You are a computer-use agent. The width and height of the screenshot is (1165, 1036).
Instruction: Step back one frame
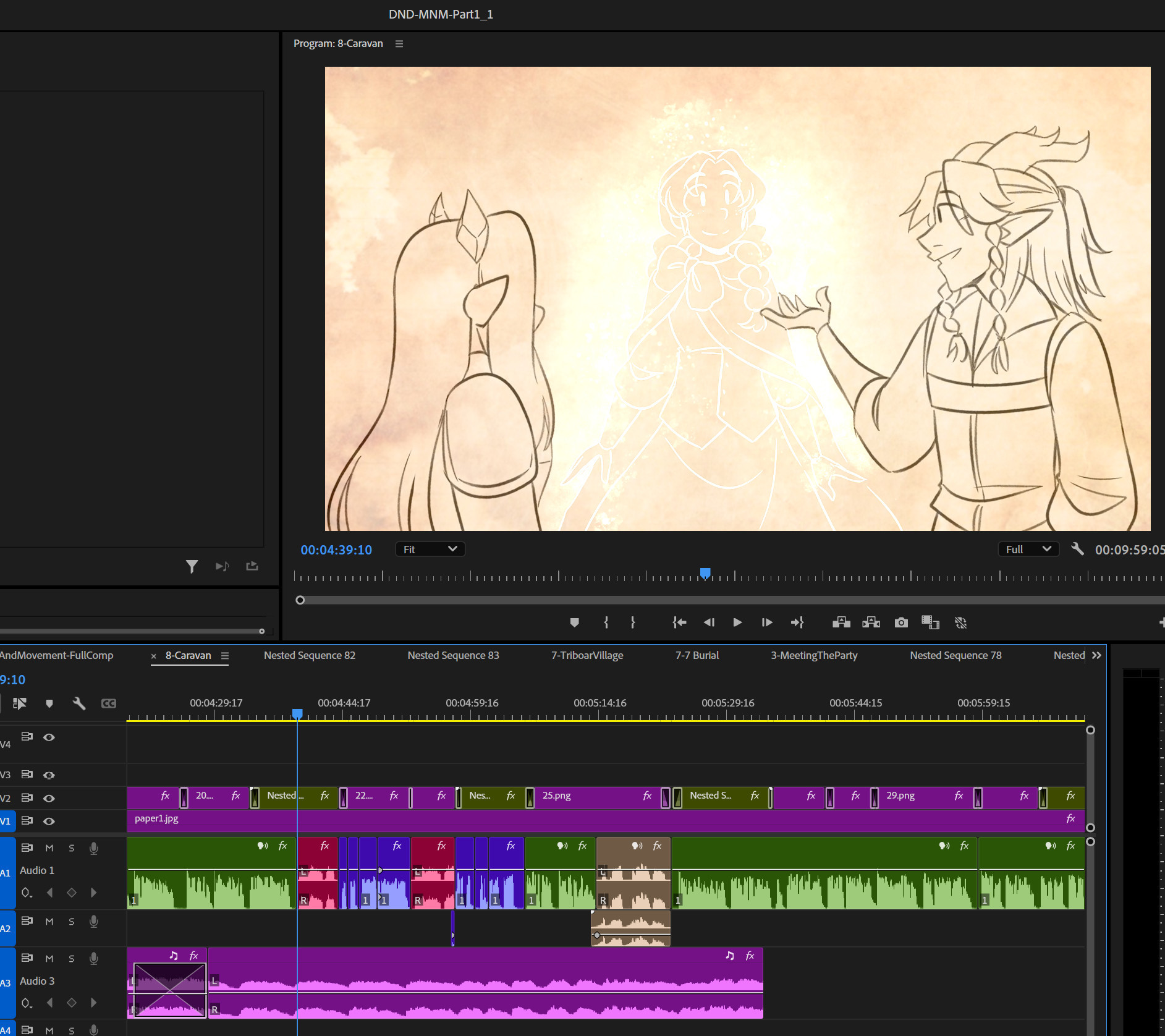point(709,622)
